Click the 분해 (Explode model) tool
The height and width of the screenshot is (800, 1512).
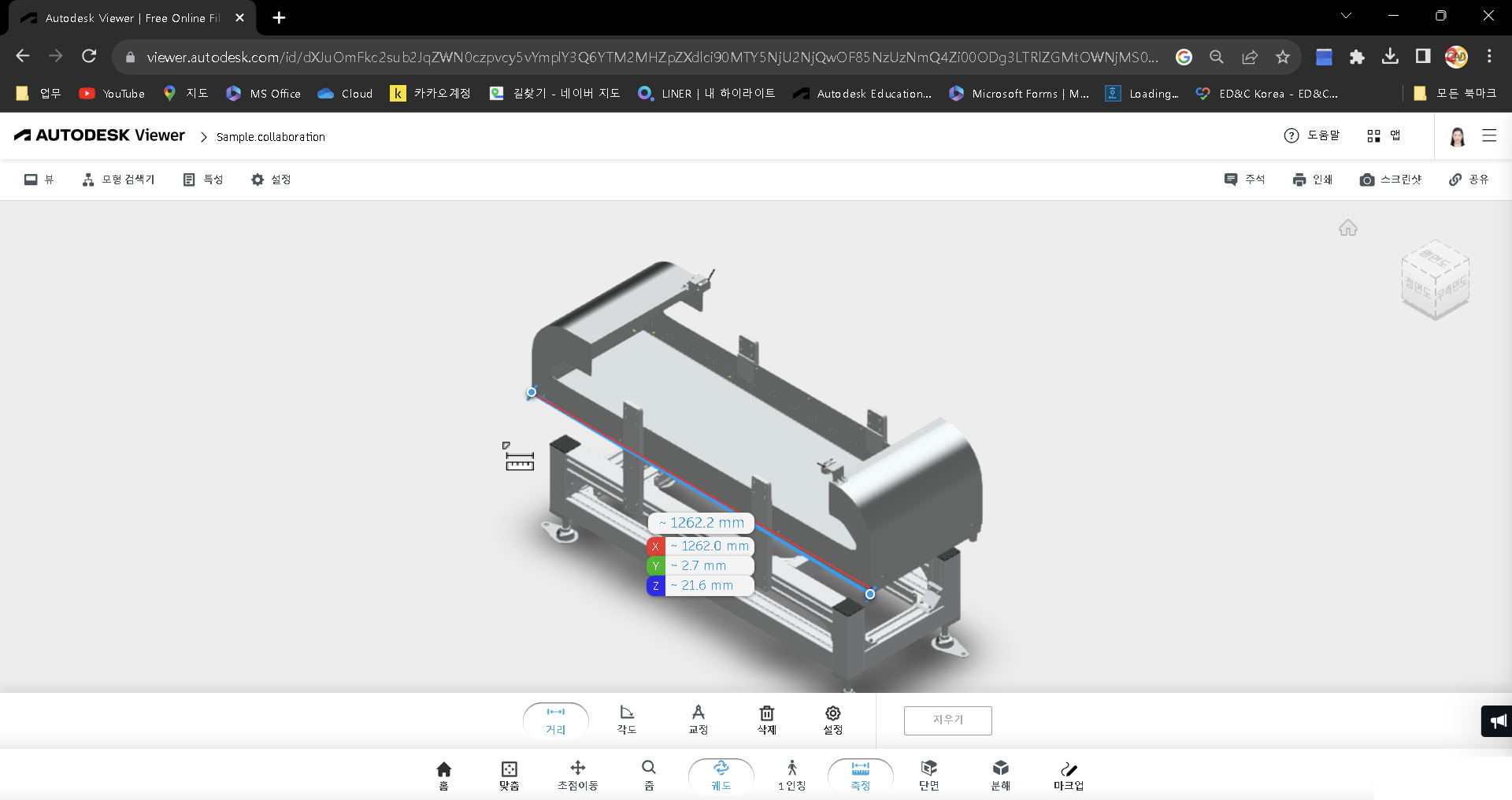pyautogui.click(x=1000, y=774)
